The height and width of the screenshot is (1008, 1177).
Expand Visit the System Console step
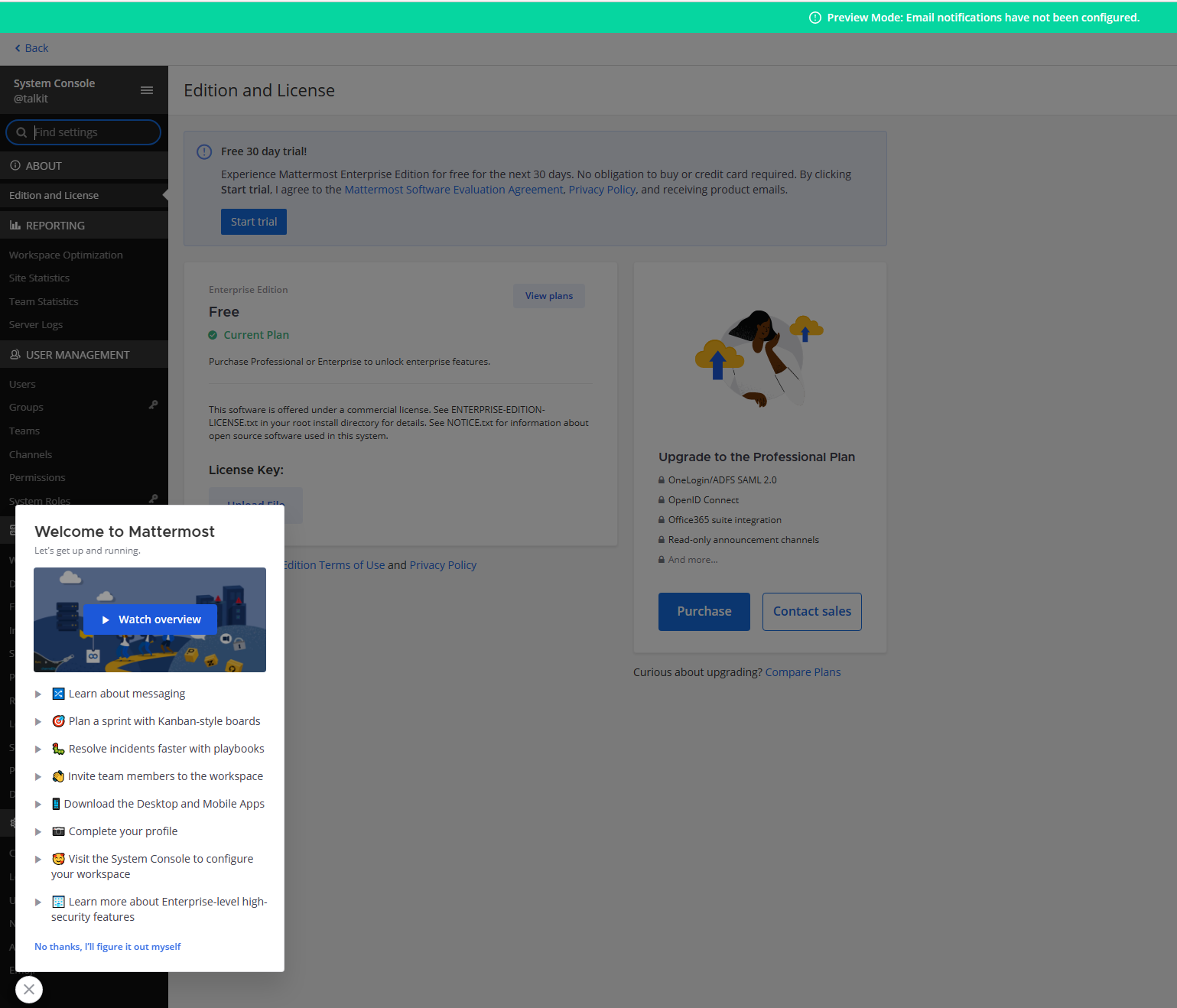[38, 859]
